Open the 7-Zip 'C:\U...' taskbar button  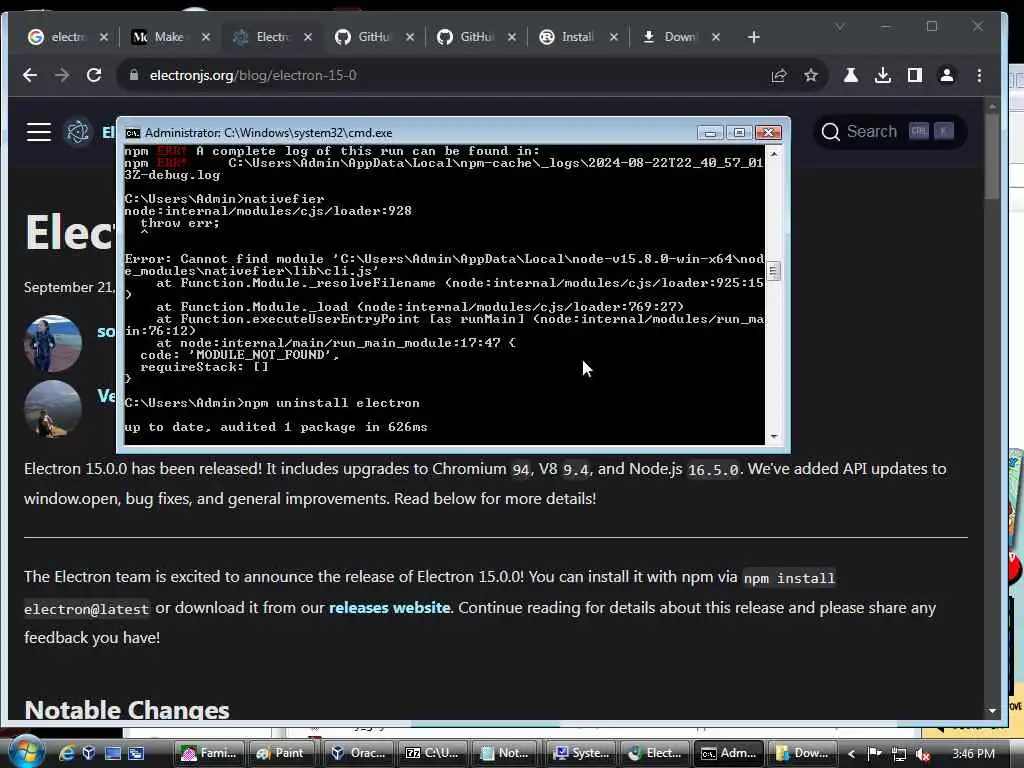pos(433,753)
